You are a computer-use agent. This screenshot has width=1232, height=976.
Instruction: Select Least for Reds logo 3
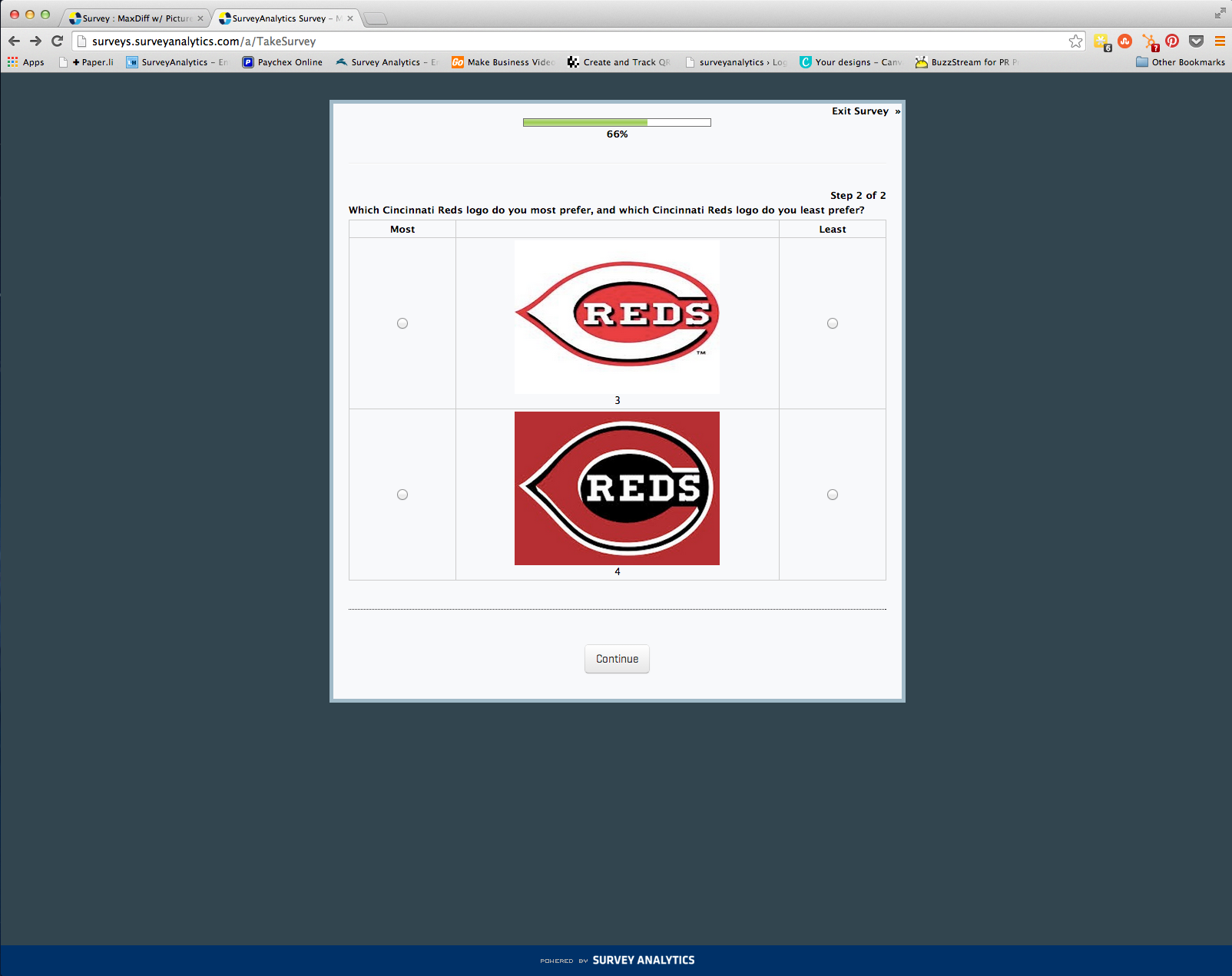pyautogui.click(x=833, y=323)
